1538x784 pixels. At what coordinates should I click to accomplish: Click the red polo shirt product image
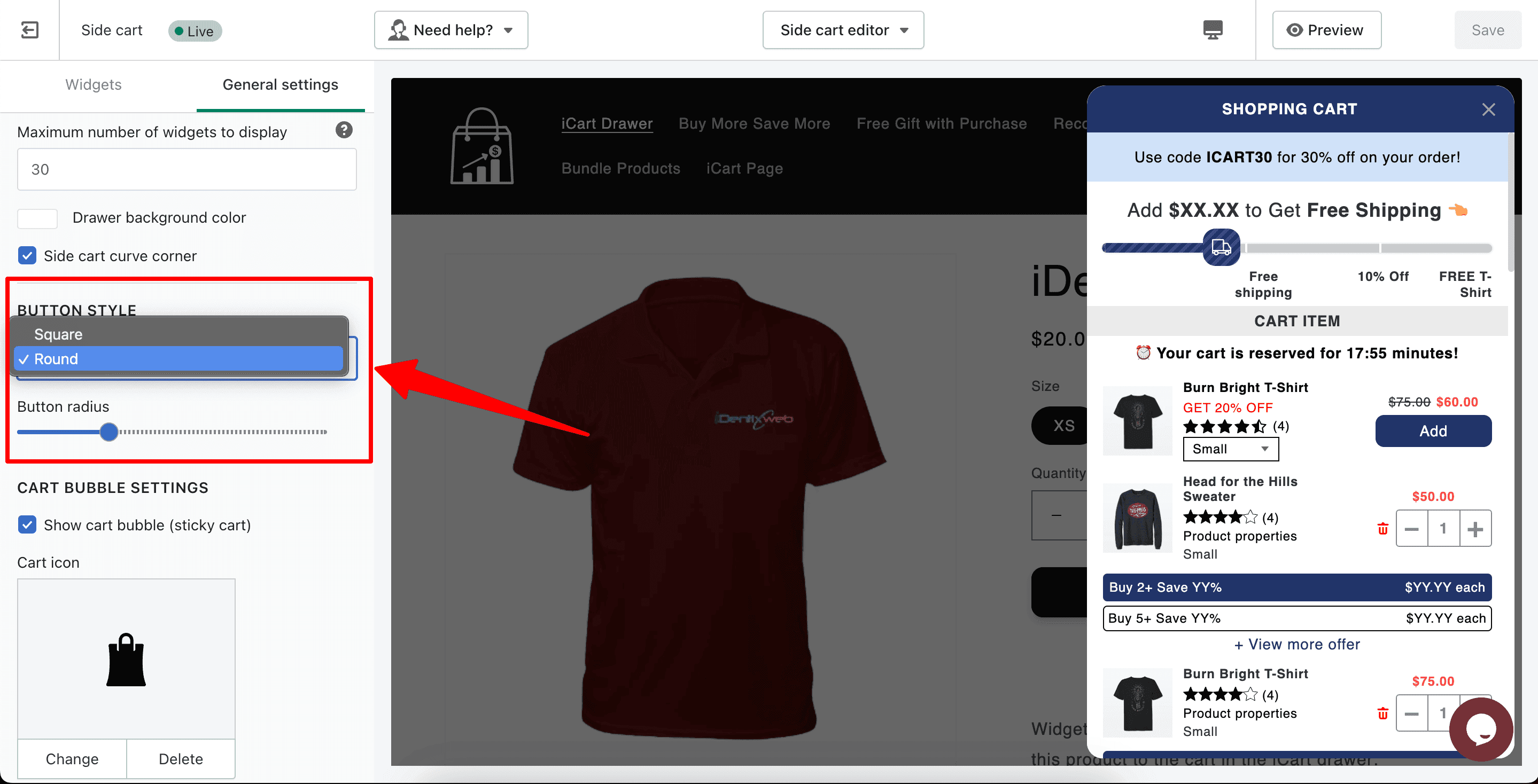point(698,507)
